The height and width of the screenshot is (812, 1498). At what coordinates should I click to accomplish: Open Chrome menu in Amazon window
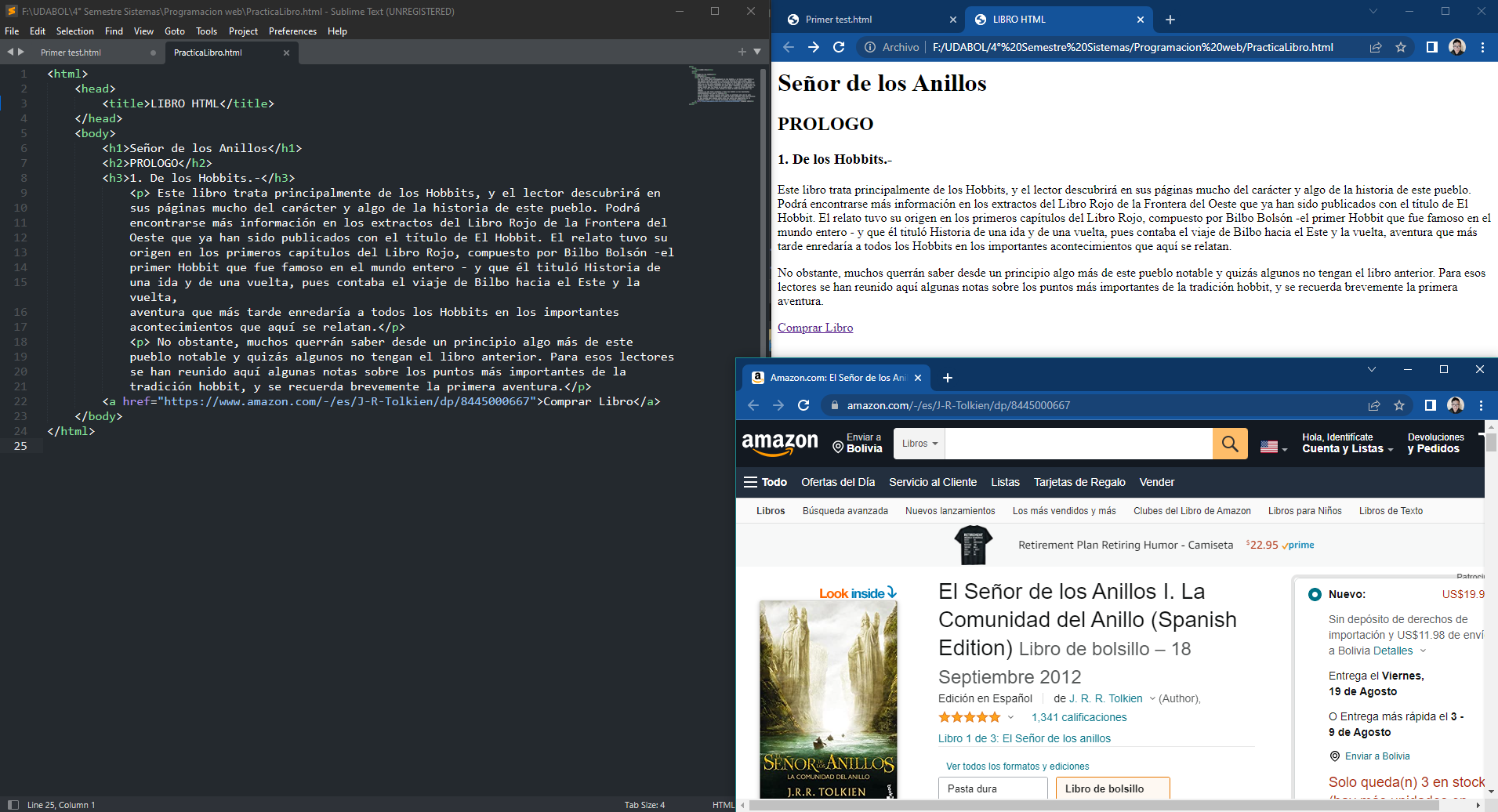[1481, 405]
